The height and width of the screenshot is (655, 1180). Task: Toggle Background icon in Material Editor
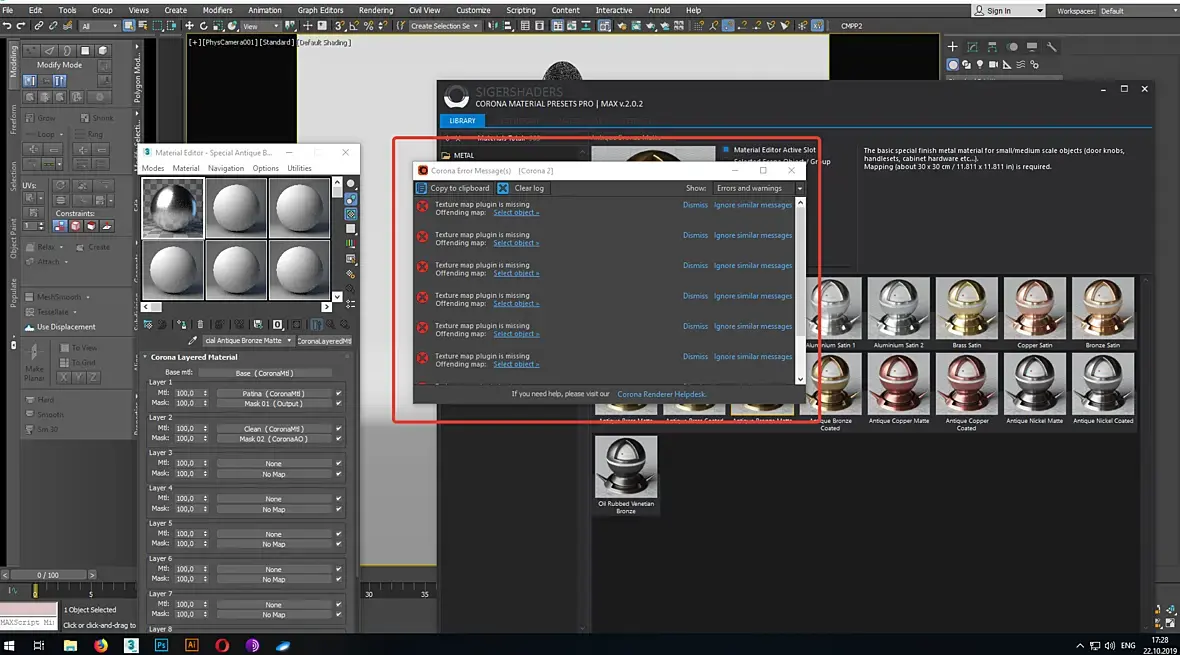tap(351, 214)
